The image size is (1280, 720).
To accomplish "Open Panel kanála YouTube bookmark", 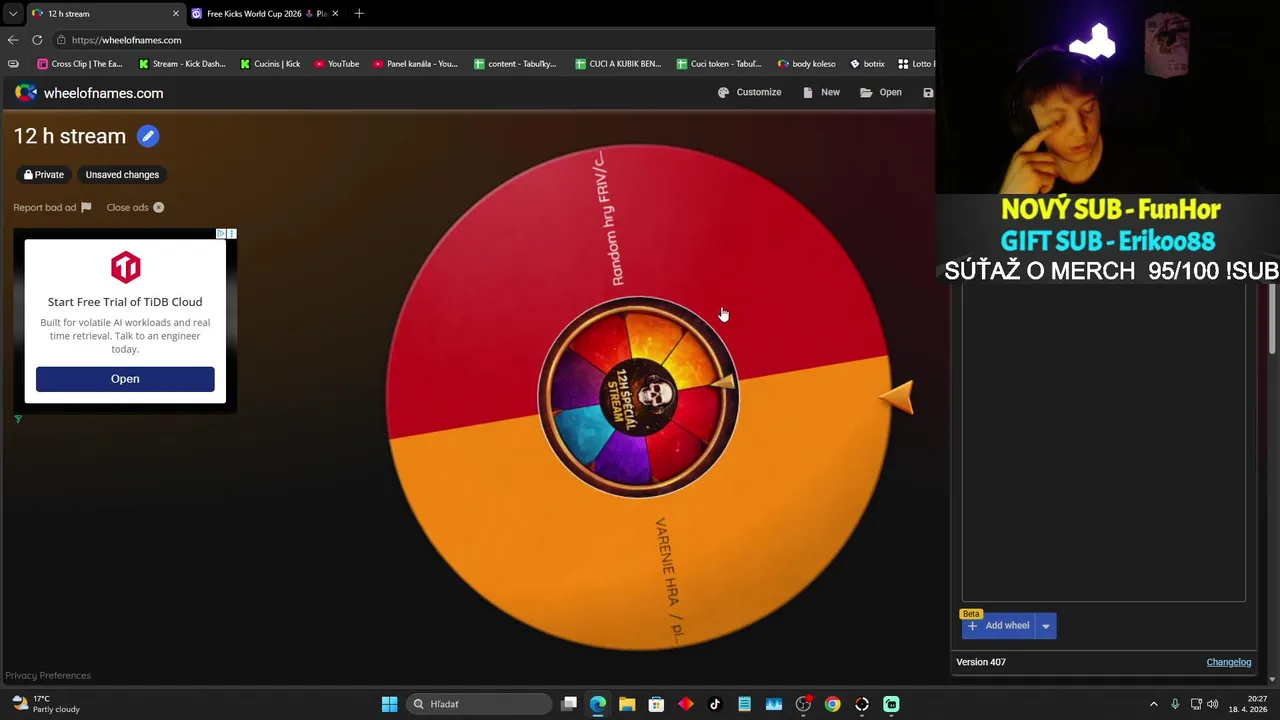I will tap(415, 64).
